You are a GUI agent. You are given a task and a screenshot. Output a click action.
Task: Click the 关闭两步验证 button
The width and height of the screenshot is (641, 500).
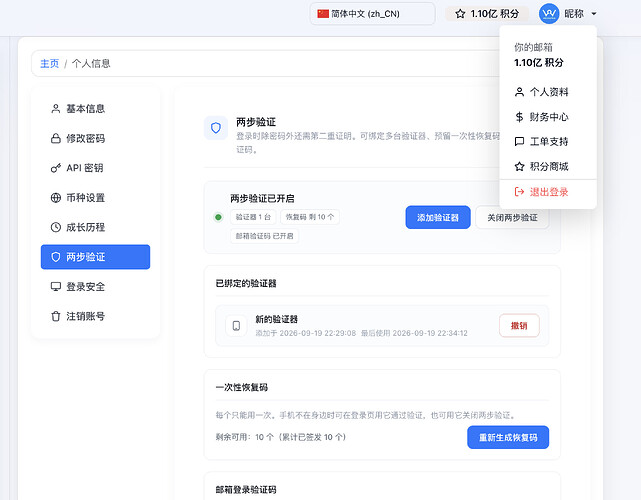pyautogui.click(x=512, y=217)
